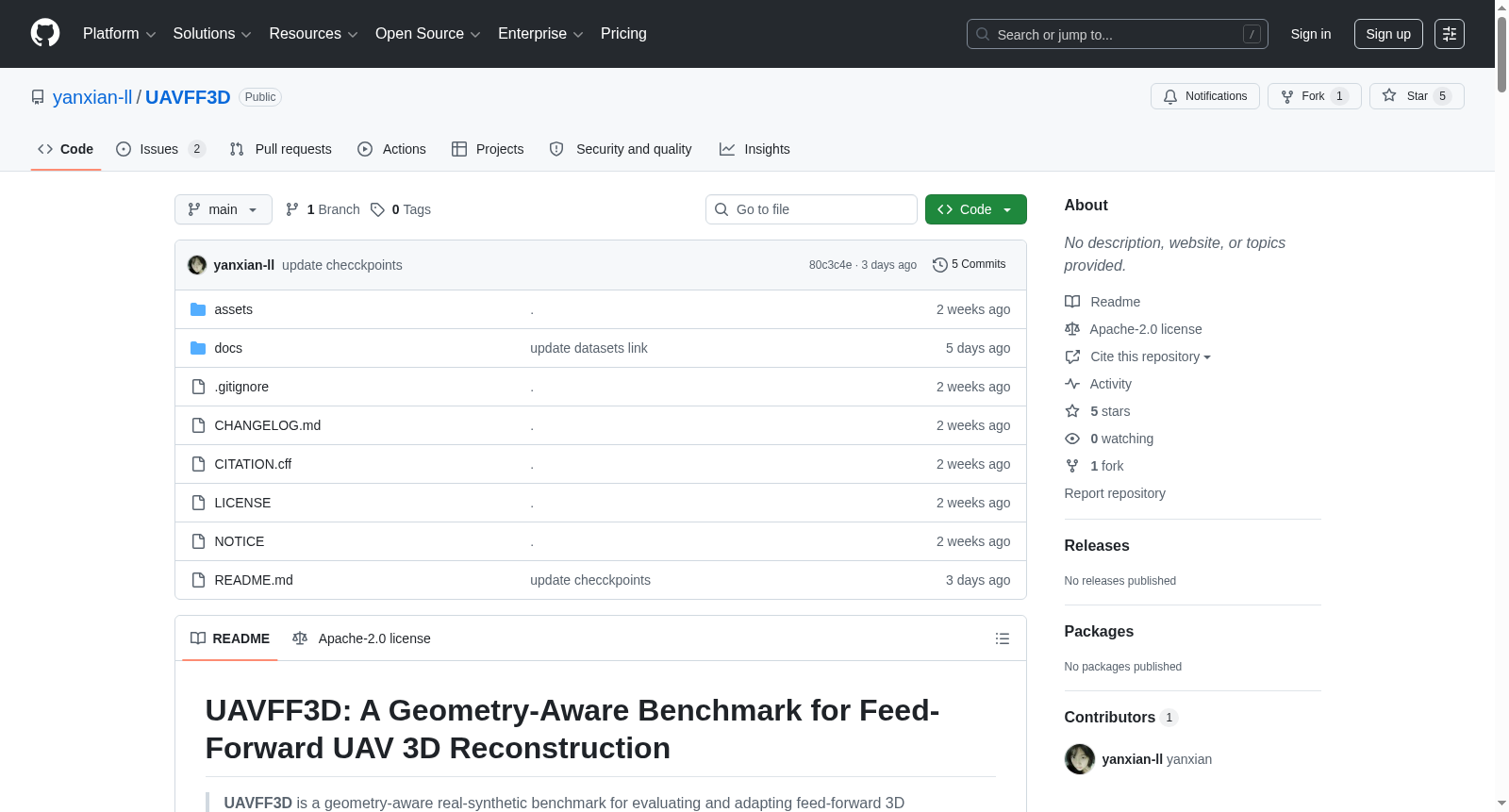Click the .gitignore file icon
Viewport: 1509px width, 812px height.
(x=198, y=387)
